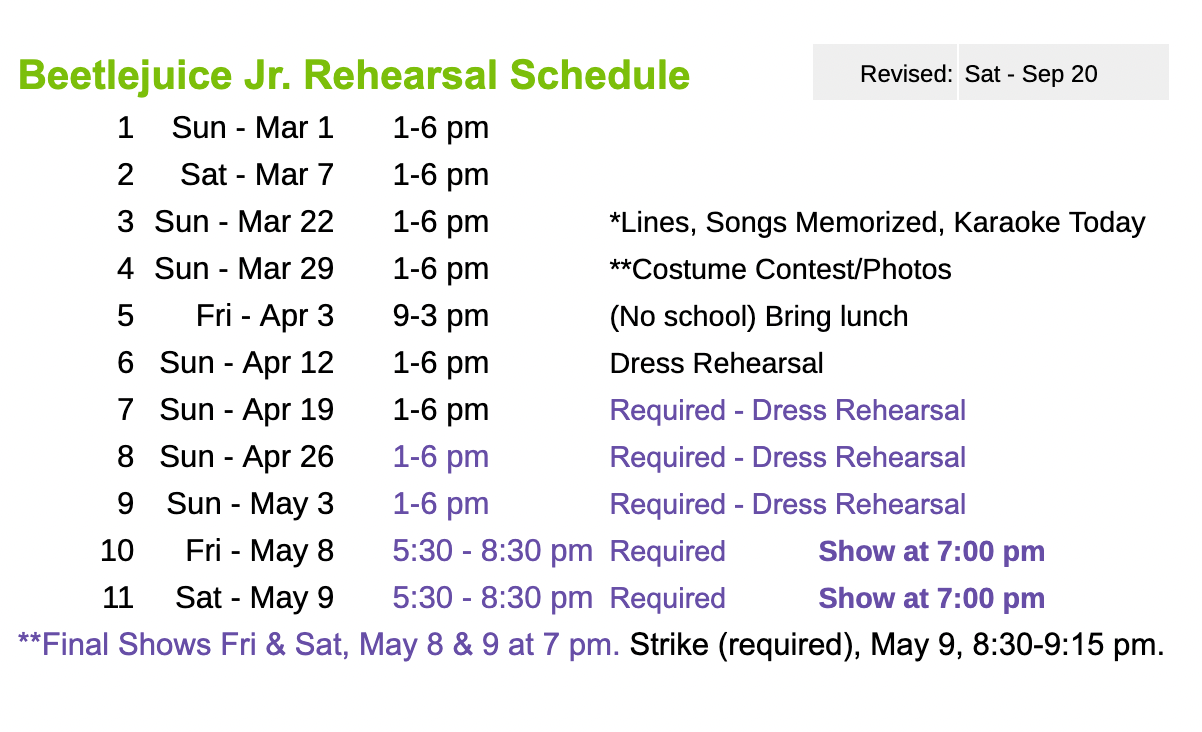Click Required - Dress Rehearsal for Apr 19

pos(787,410)
